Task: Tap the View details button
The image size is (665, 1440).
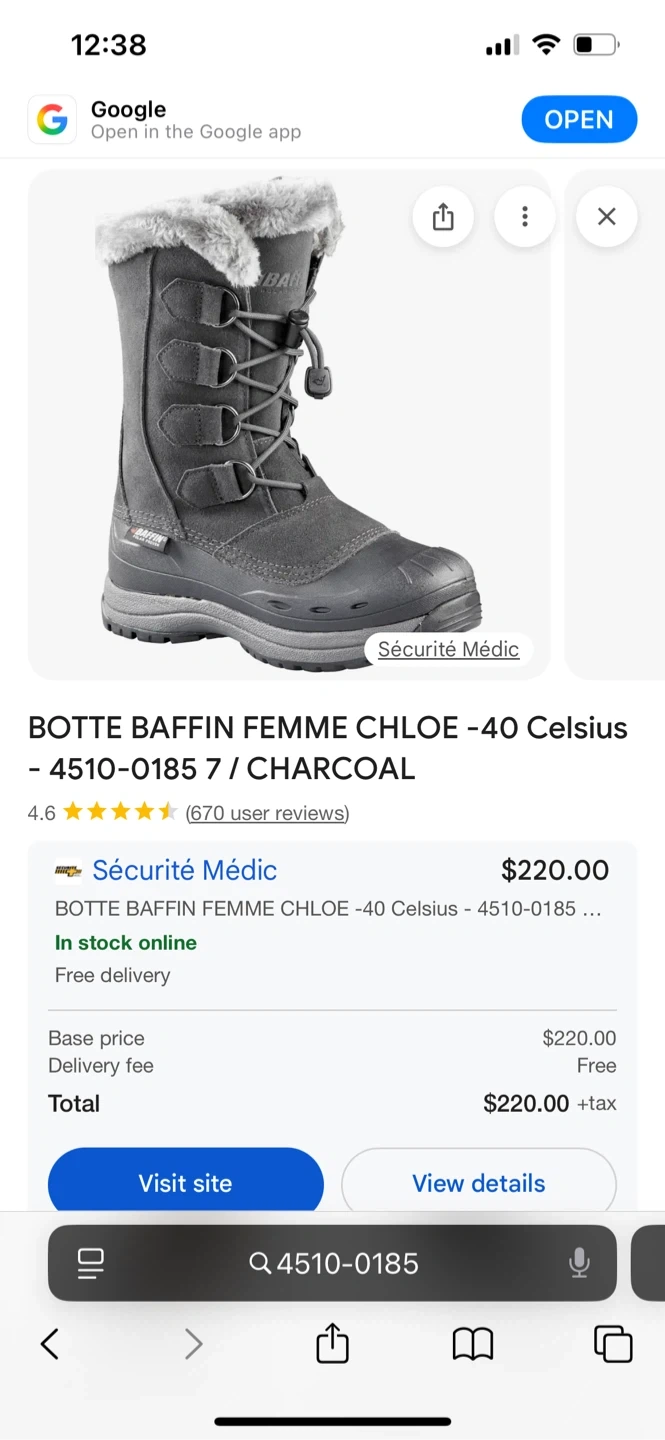Action: (x=478, y=1183)
